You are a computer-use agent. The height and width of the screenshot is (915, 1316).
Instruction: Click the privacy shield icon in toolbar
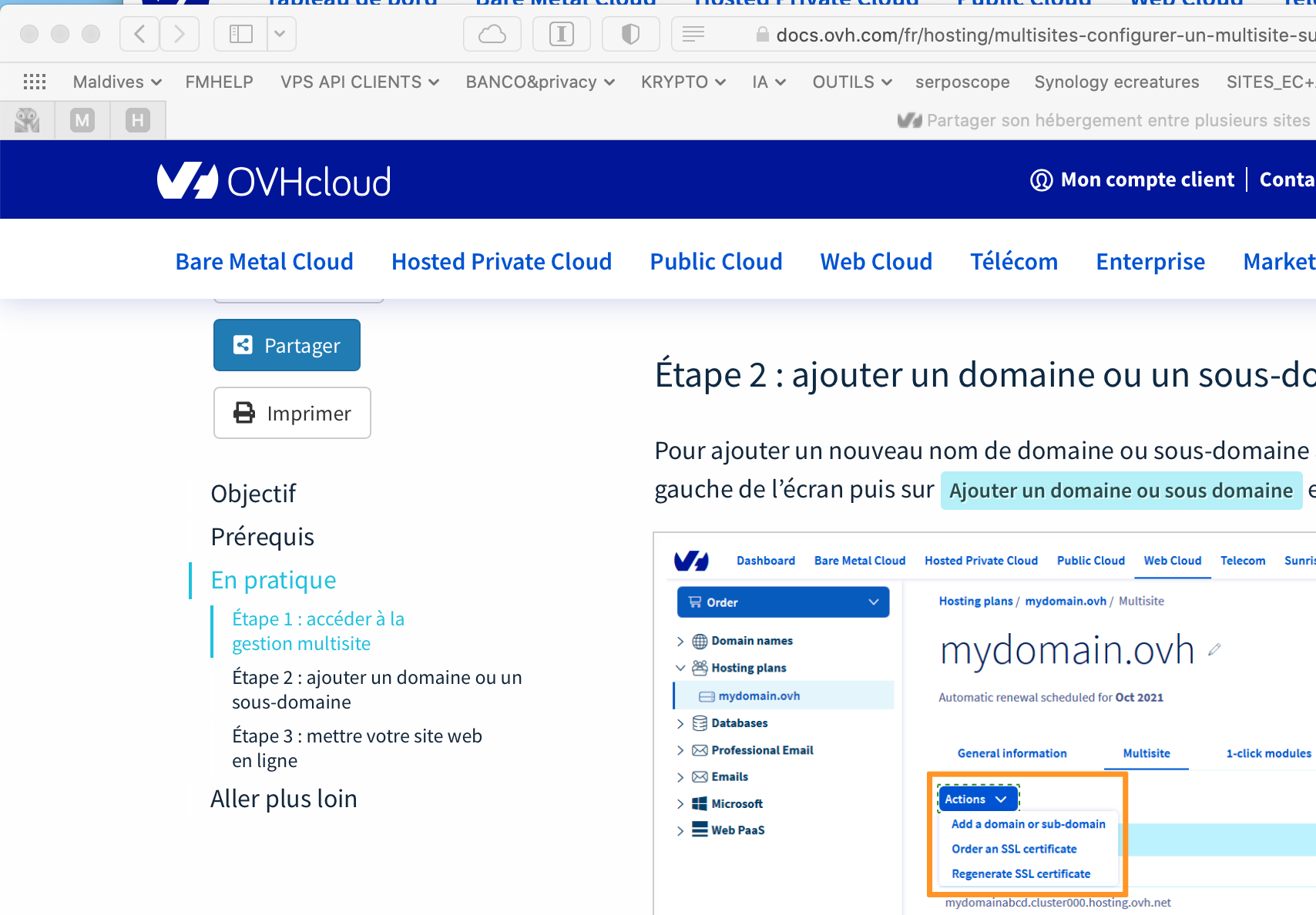(x=630, y=34)
